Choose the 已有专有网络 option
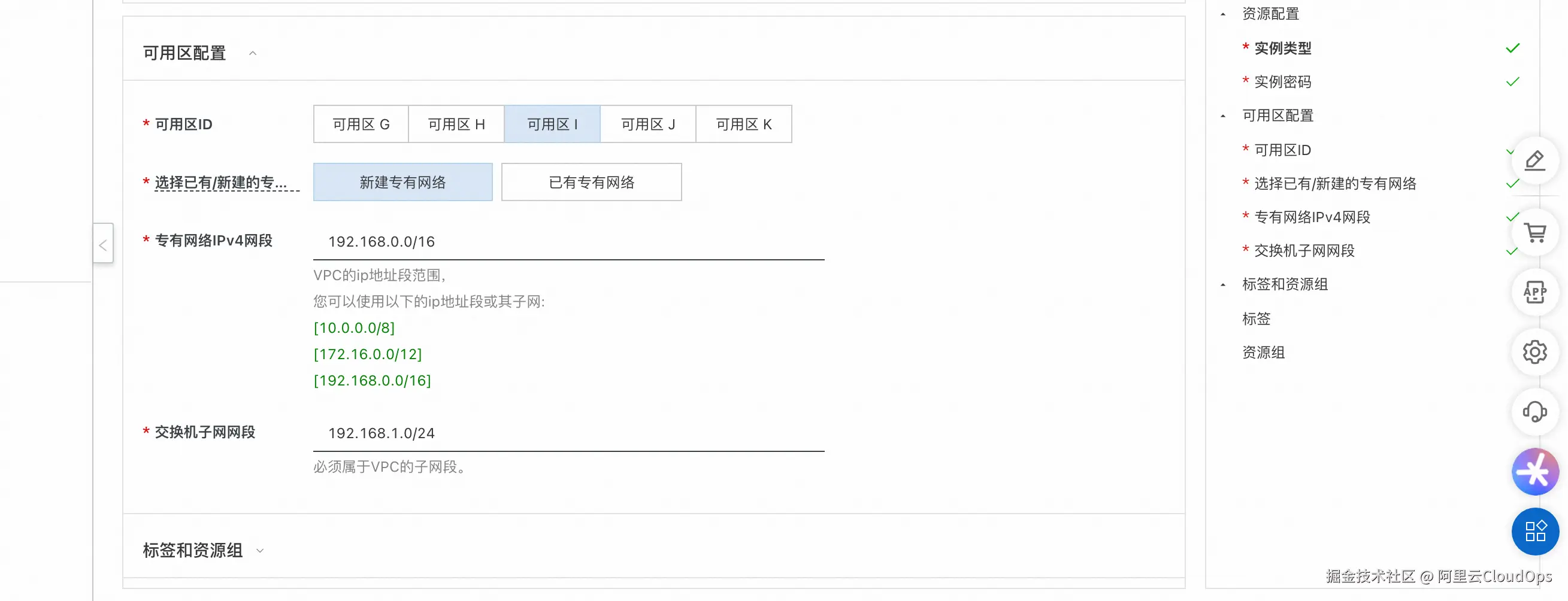Image resolution: width=1568 pixels, height=601 pixels. (x=591, y=182)
